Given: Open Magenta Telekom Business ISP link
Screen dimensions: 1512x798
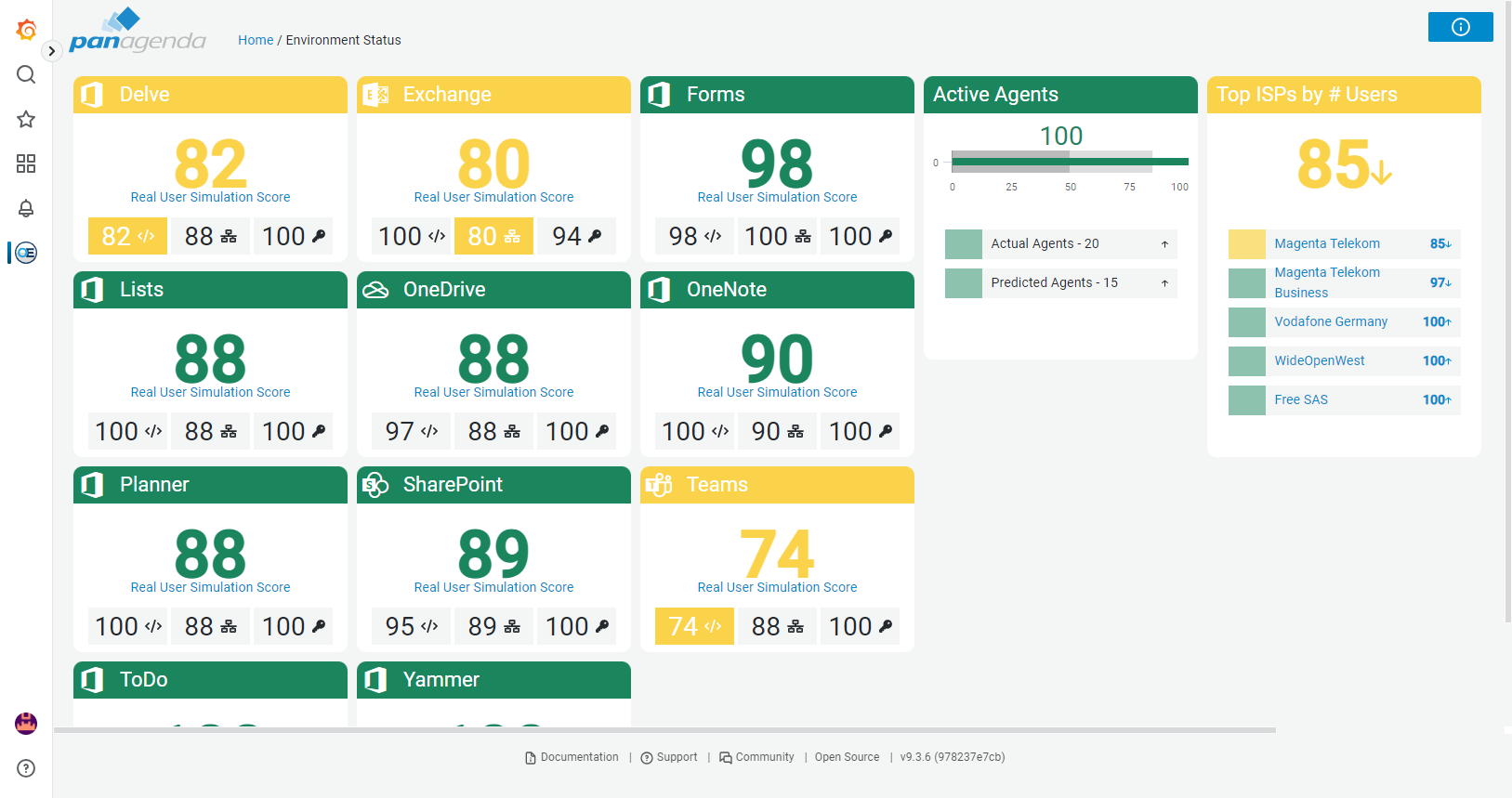Looking at the screenshot, I should click(x=1327, y=282).
